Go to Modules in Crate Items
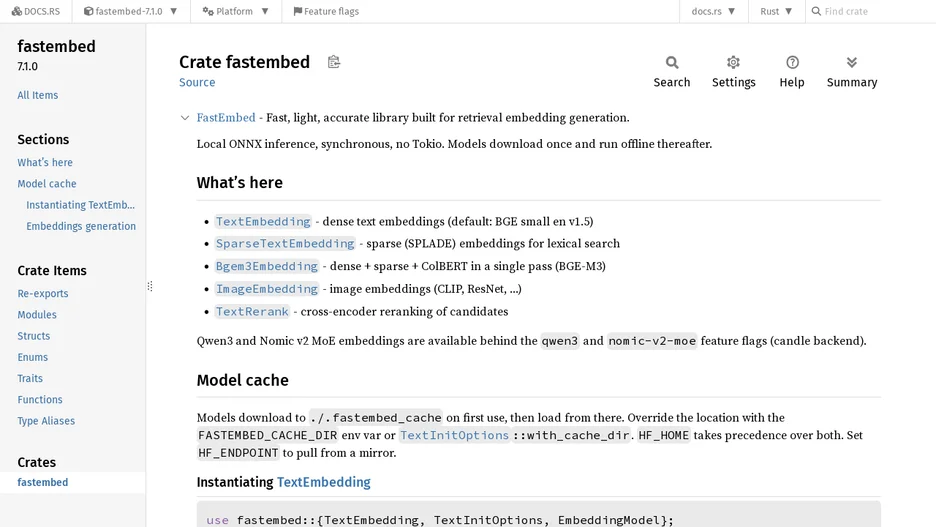The image size is (936, 527). coord(37,315)
